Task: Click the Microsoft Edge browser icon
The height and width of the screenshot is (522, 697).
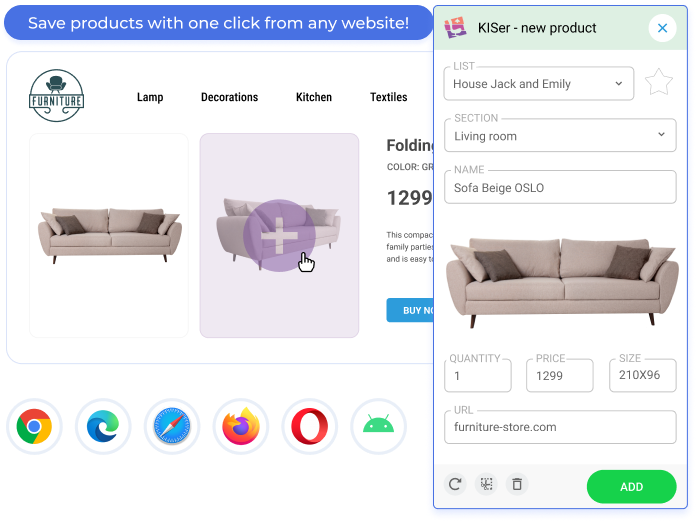Action: 103,426
